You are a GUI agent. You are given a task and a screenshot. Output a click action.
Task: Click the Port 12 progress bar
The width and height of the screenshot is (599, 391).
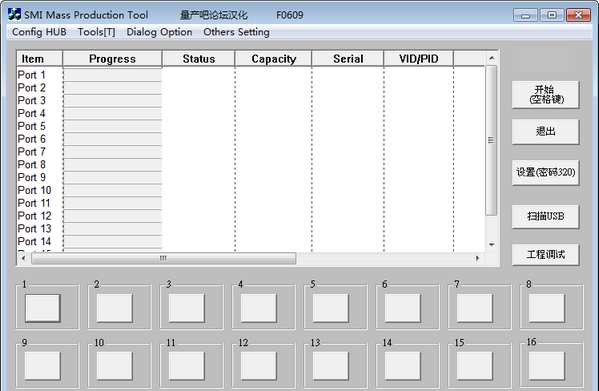[113, 216]
